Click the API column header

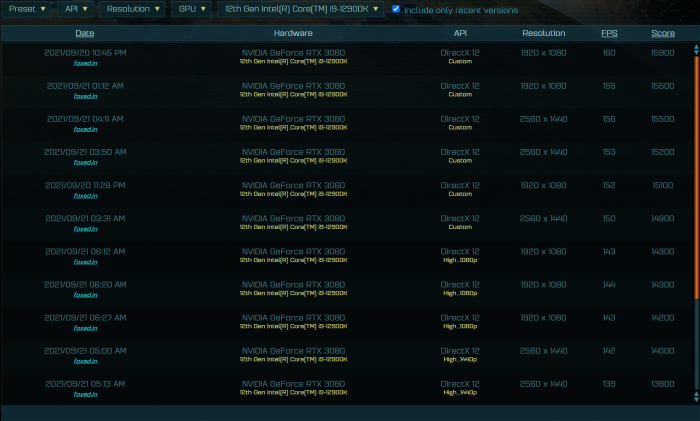pos(460,33)
